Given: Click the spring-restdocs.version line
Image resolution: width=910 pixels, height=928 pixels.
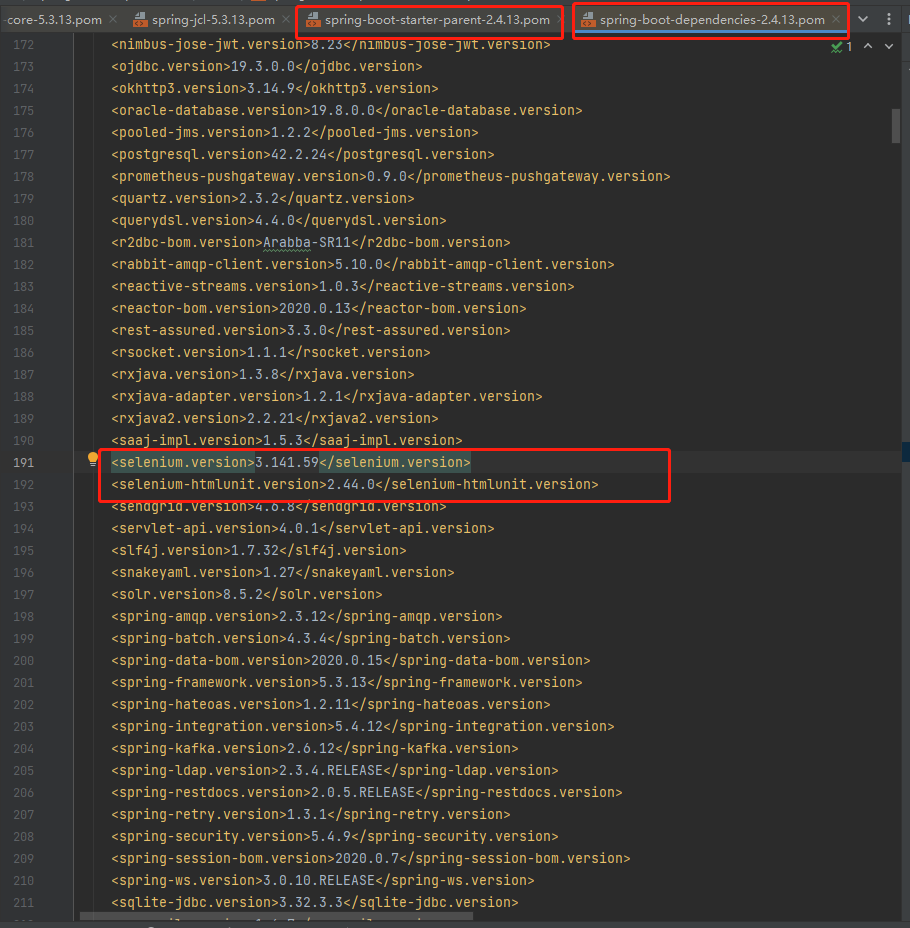Looking at the screenshot, I should click(x=367, y=792).
